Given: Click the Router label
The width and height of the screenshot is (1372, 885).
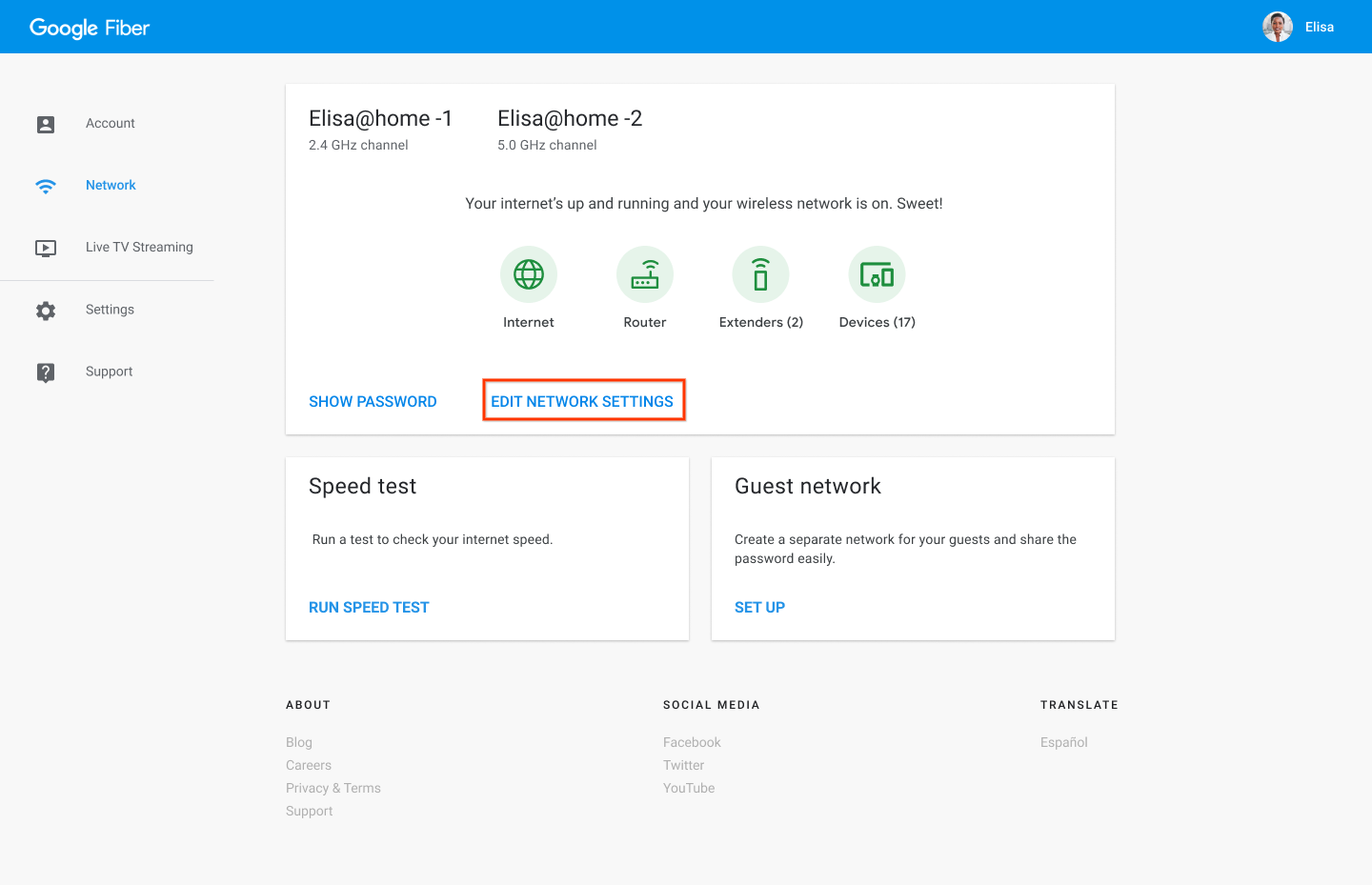Looking at the screenshot, I should [645, 322].
